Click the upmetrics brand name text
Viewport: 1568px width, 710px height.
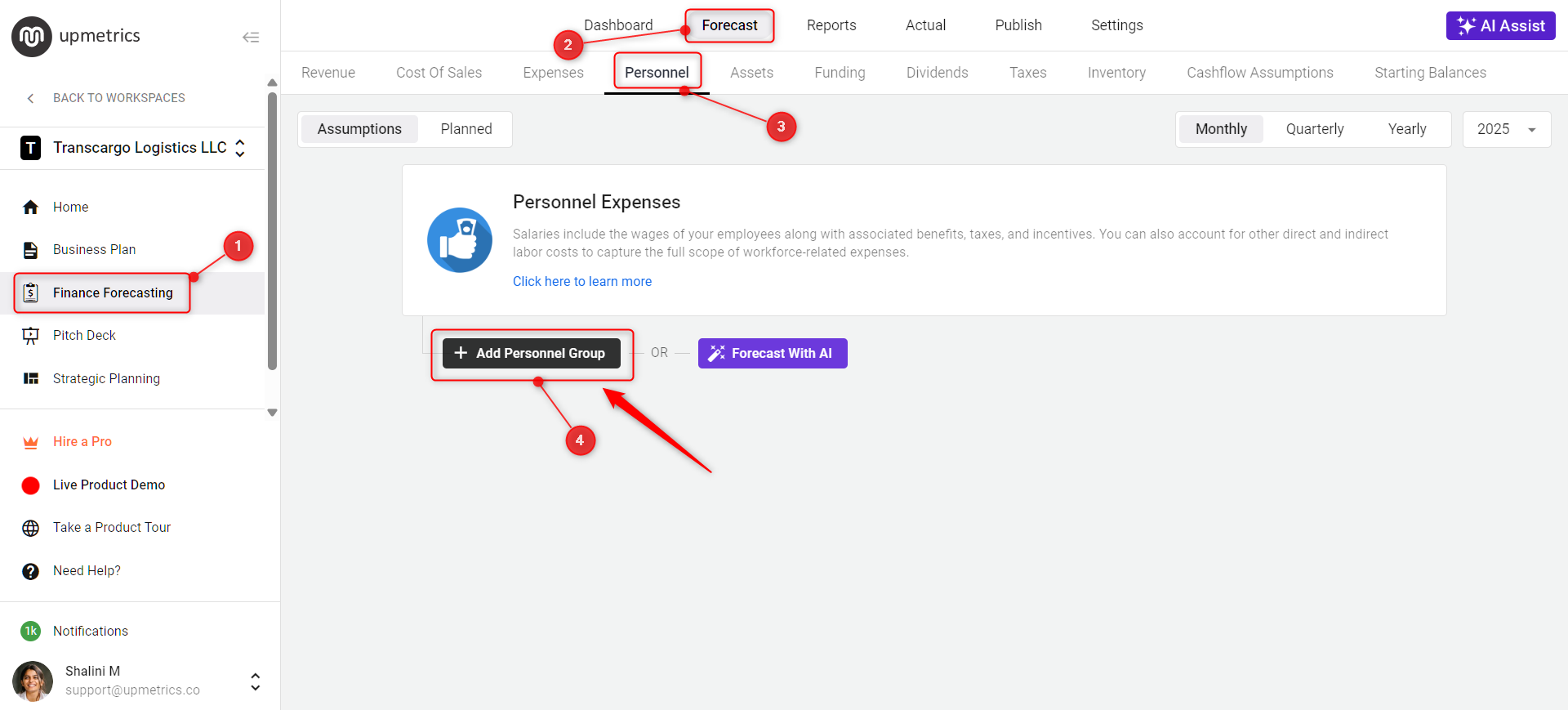point(100,36)
